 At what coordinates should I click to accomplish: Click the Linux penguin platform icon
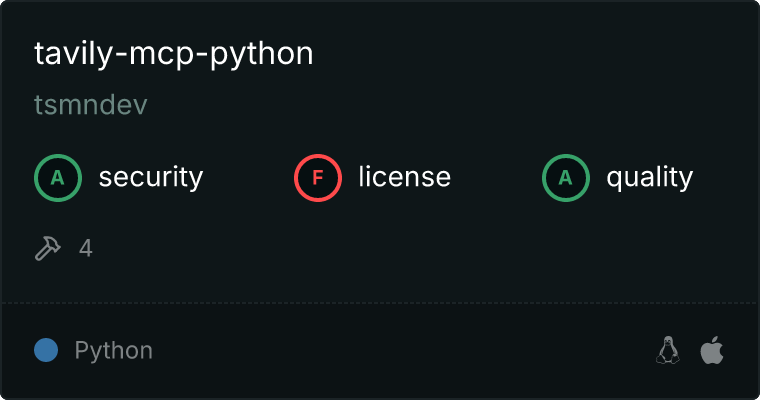click(667, 350)
